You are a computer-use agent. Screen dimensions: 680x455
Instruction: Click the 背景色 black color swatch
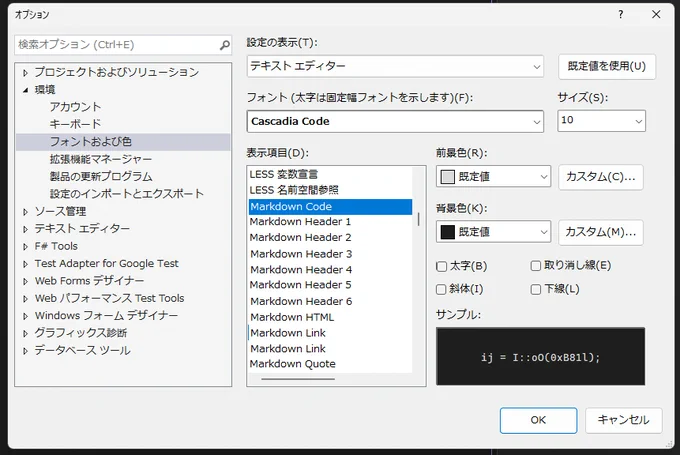[448, 232]
